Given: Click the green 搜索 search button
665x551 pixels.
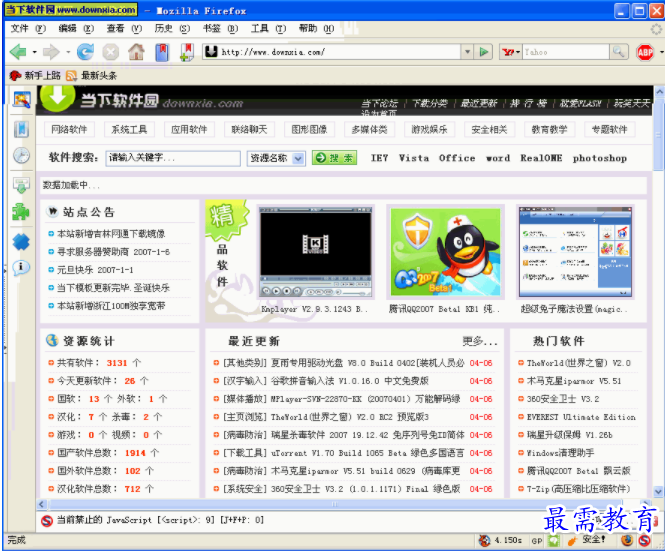Looking at the screenshot, I should [333, 158].
